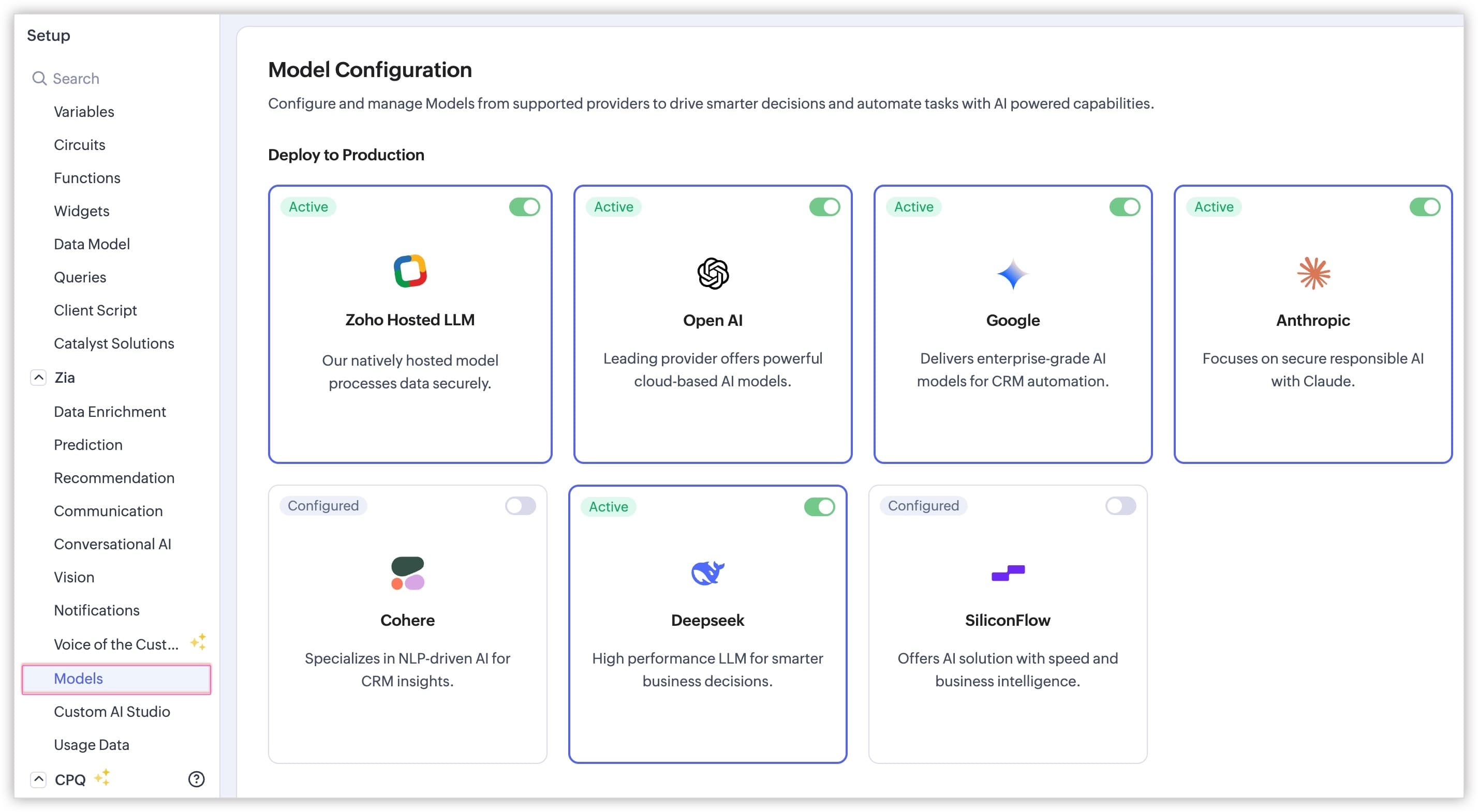Open Data Enrichment under Zia
Image resolution: width=1478 pixels, height=812 pixels.
pyautogui.click(x=110, y=411)
